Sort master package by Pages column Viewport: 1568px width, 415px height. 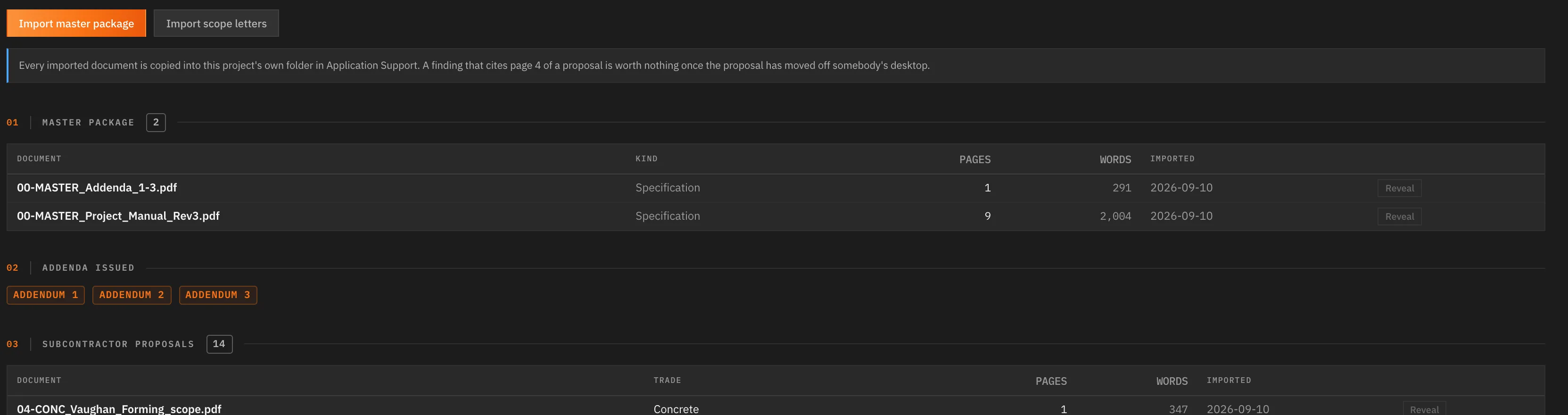(974, 159)
